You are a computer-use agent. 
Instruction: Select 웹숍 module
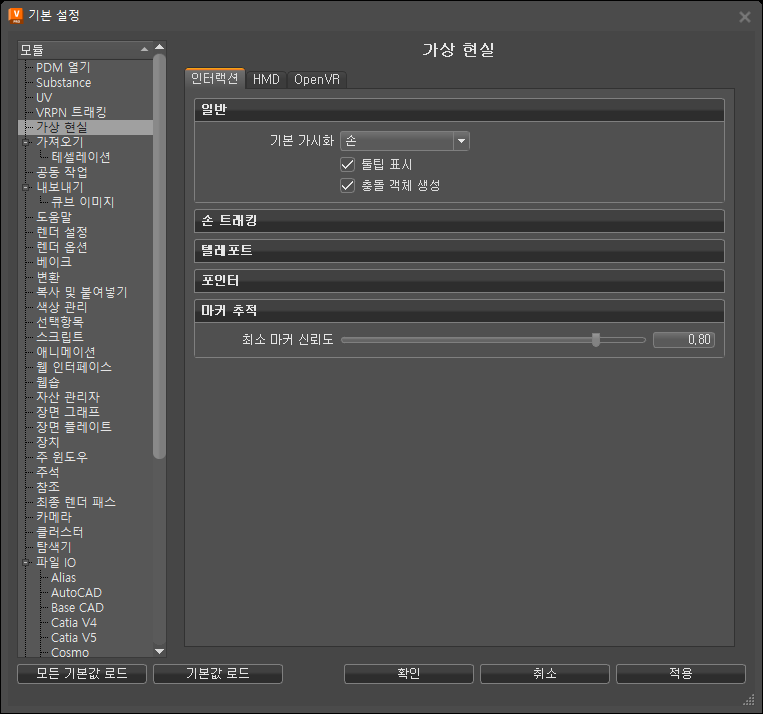click(x=48, y=383)
